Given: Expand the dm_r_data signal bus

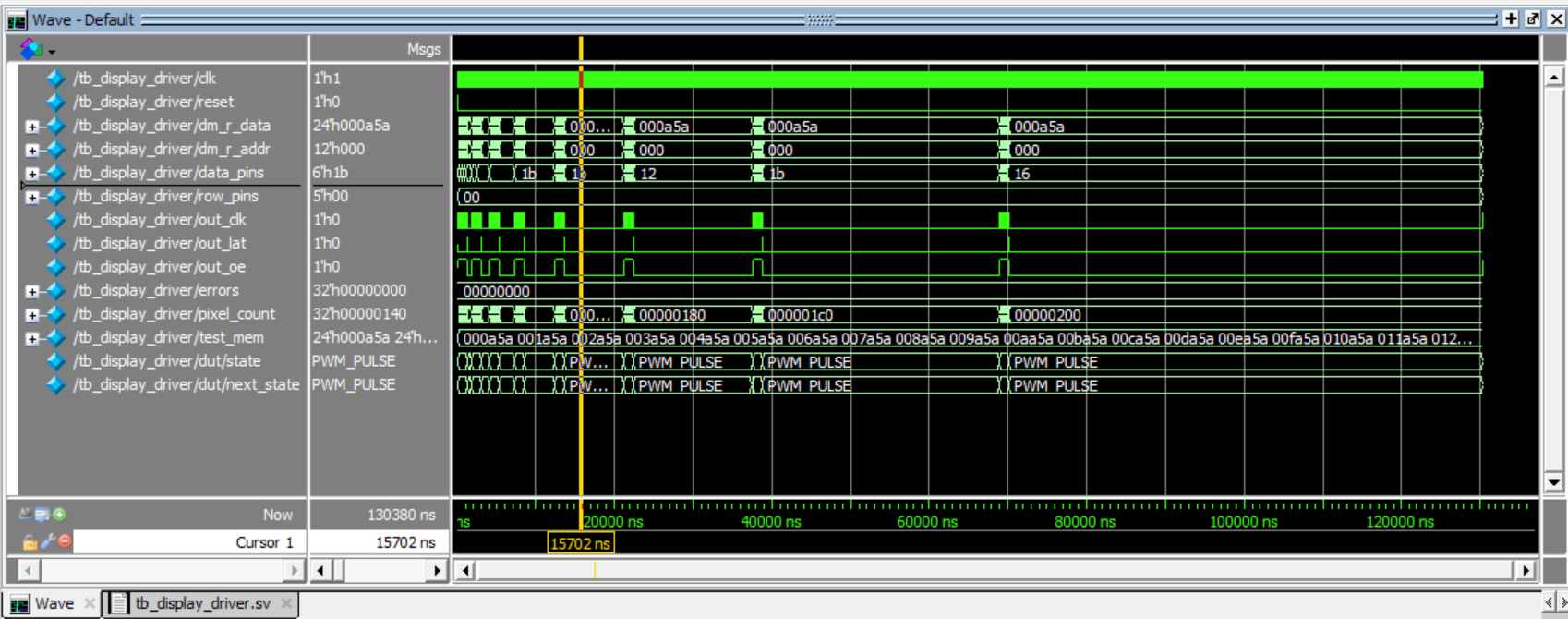Looking at the screenshot, I should [x=32, y=127].
